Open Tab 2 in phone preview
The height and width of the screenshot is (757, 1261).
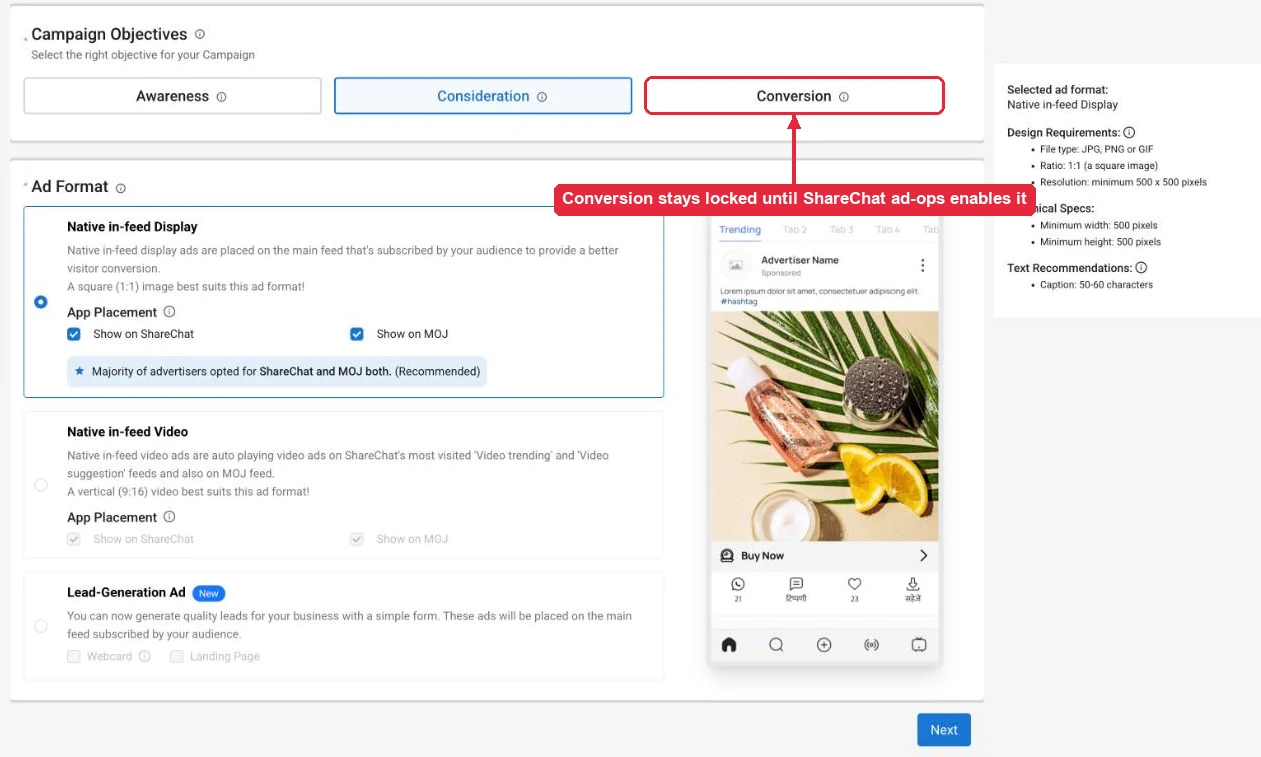795,230
